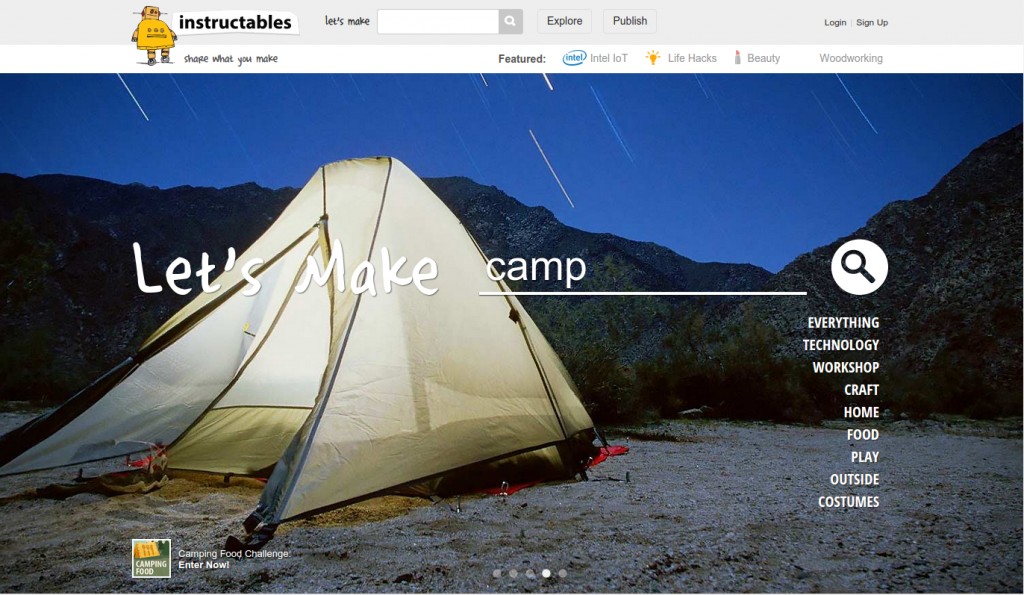Select the last carousel slide dot

point(562,573)
